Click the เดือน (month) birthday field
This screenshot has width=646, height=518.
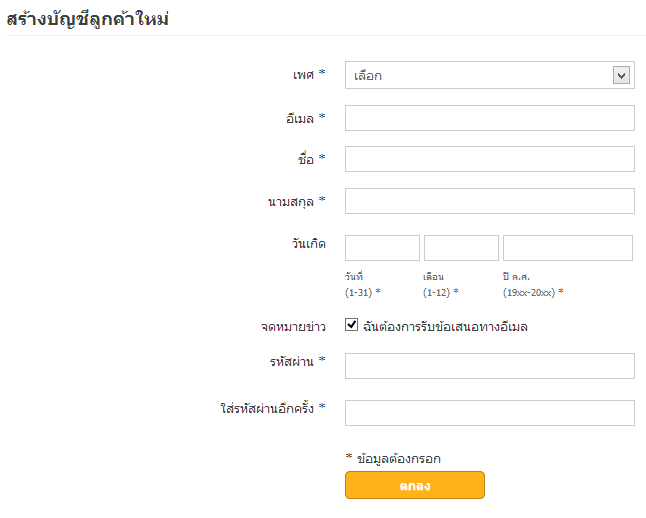(x=461, y=248)
